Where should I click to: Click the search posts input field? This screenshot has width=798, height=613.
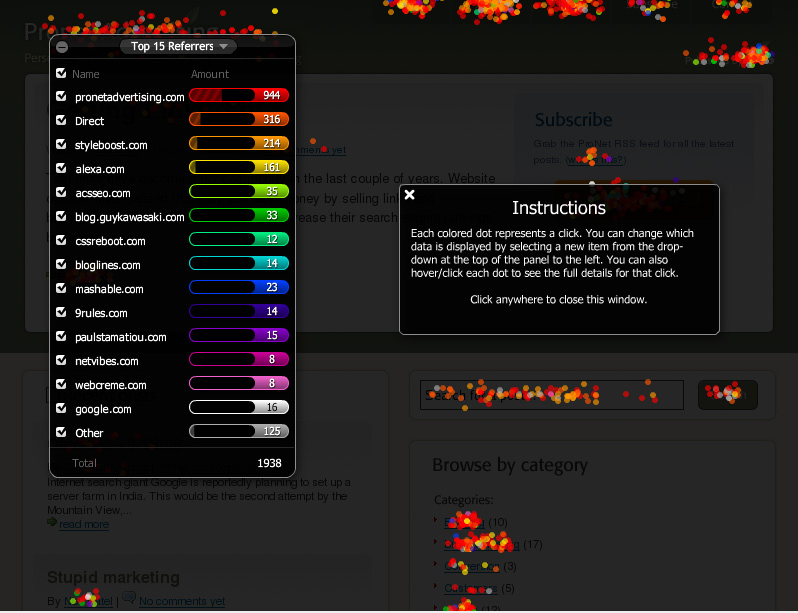pyautogui.click(x=552, y=395)
